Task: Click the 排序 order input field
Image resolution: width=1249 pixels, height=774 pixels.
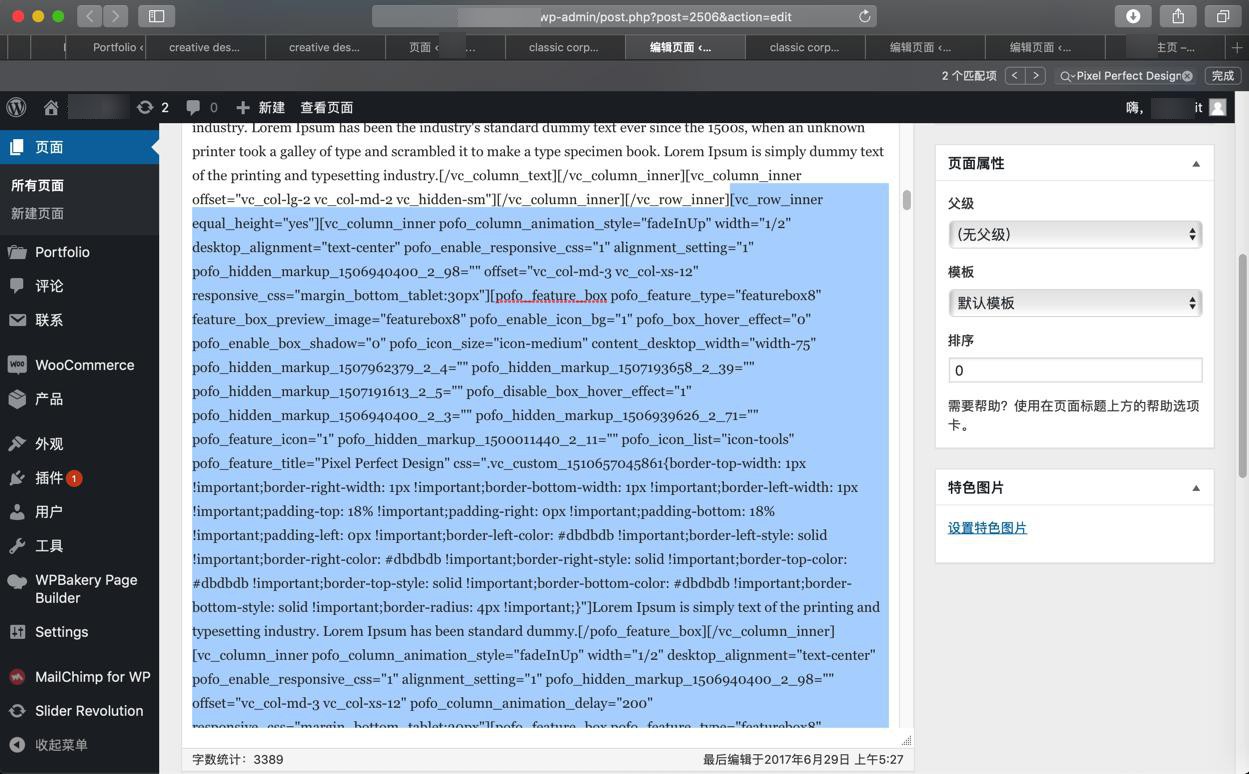Action: coord(1075,370)
